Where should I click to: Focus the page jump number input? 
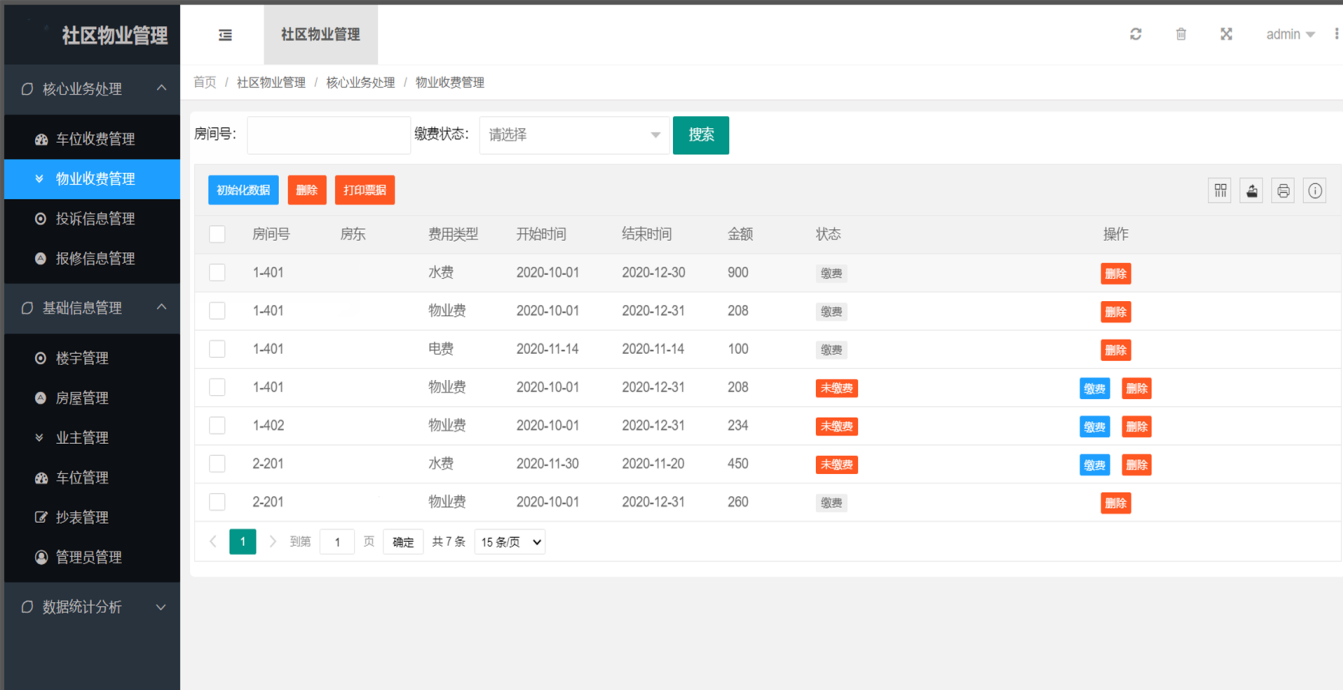coord(337,542)
